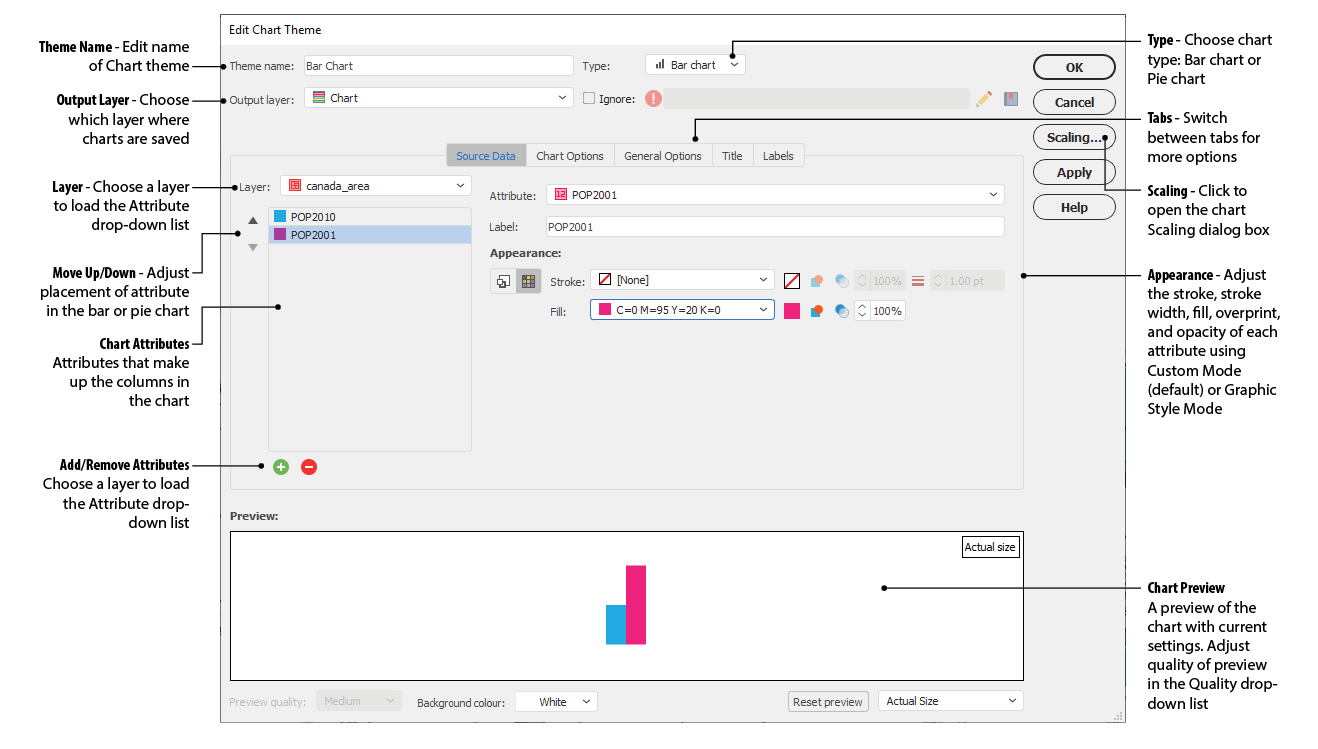Click the pink Fill colour swatch
1318x749 pixels.
tap(792, 311)
